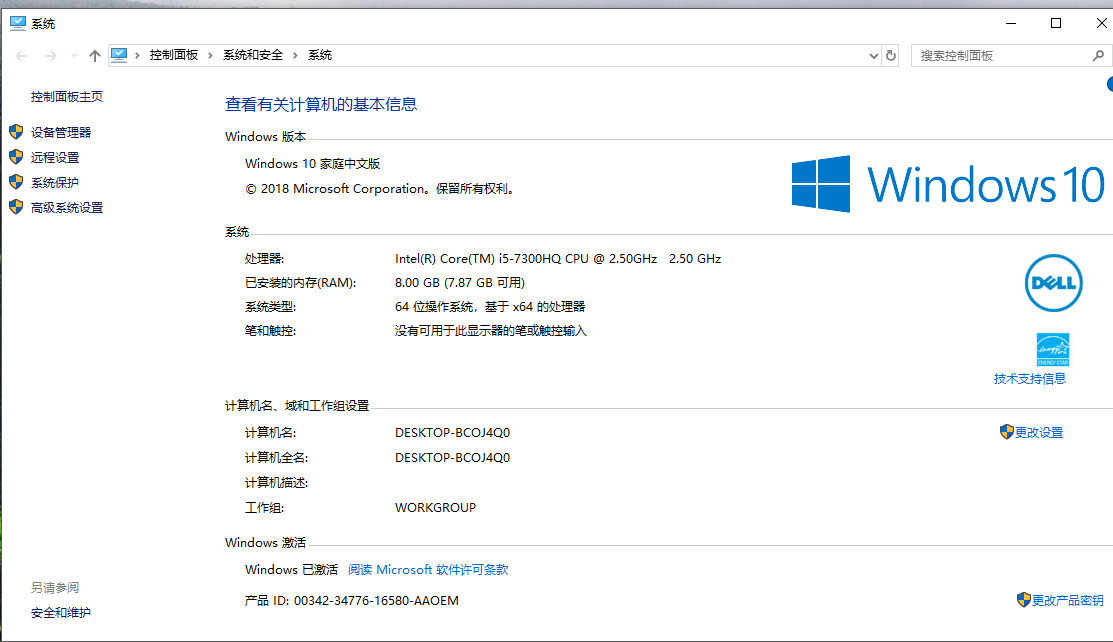Screen dimensions: 1113x642
Task: Open 远程设置 link
Action: [x=55, y=158]
